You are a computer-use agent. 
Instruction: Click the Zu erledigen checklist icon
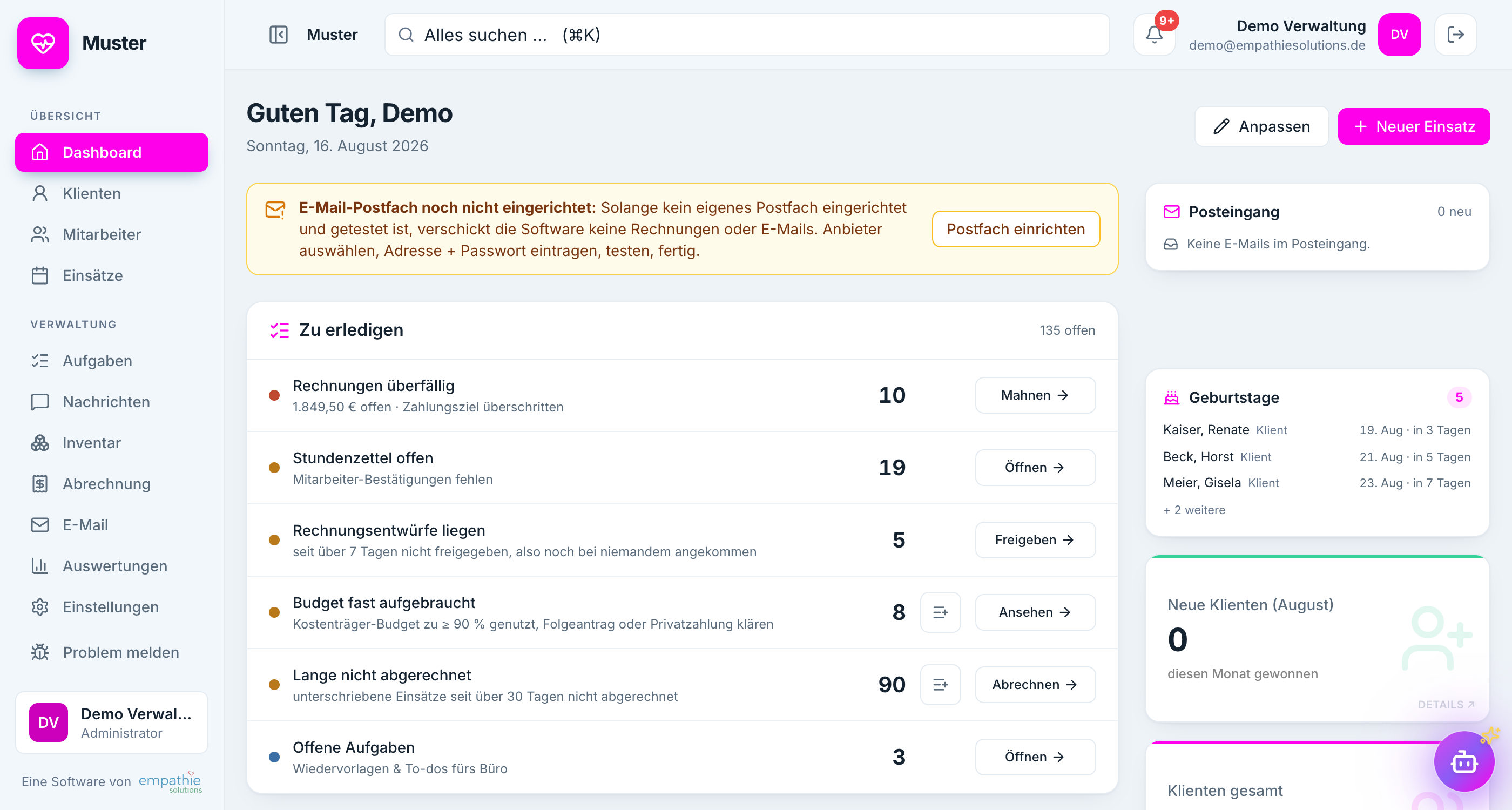pos(279,330)
